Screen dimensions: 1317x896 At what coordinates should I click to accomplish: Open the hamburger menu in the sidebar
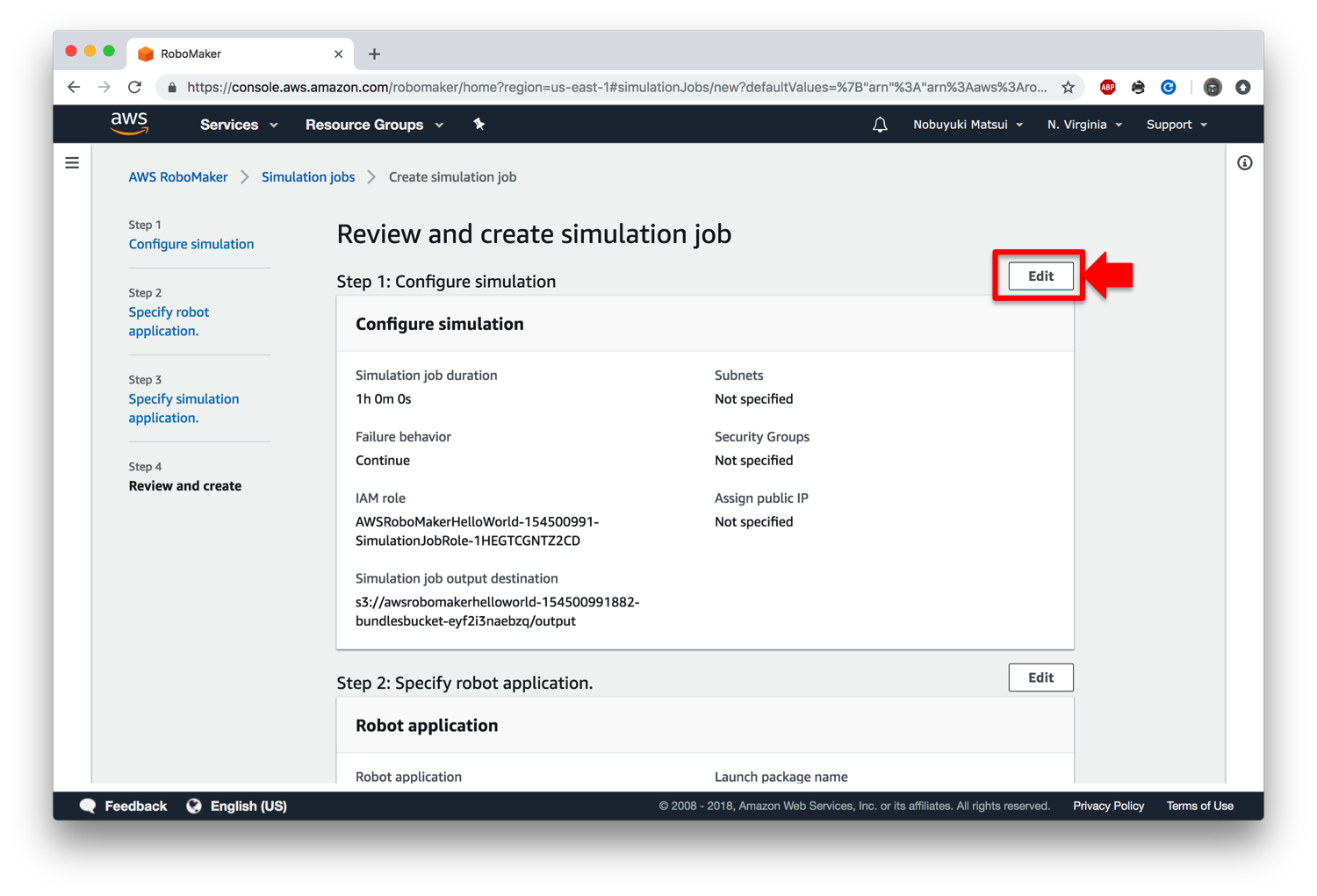coord(71,162)
